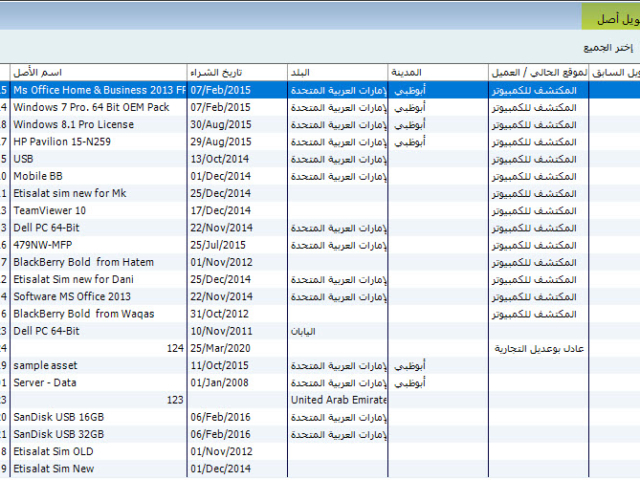Image resolution: width=640 pixels, height=480 pixels.
Task: Click the purchase date 13/Oct/2014
Action: pyautogui.click(x=220, y=159)
